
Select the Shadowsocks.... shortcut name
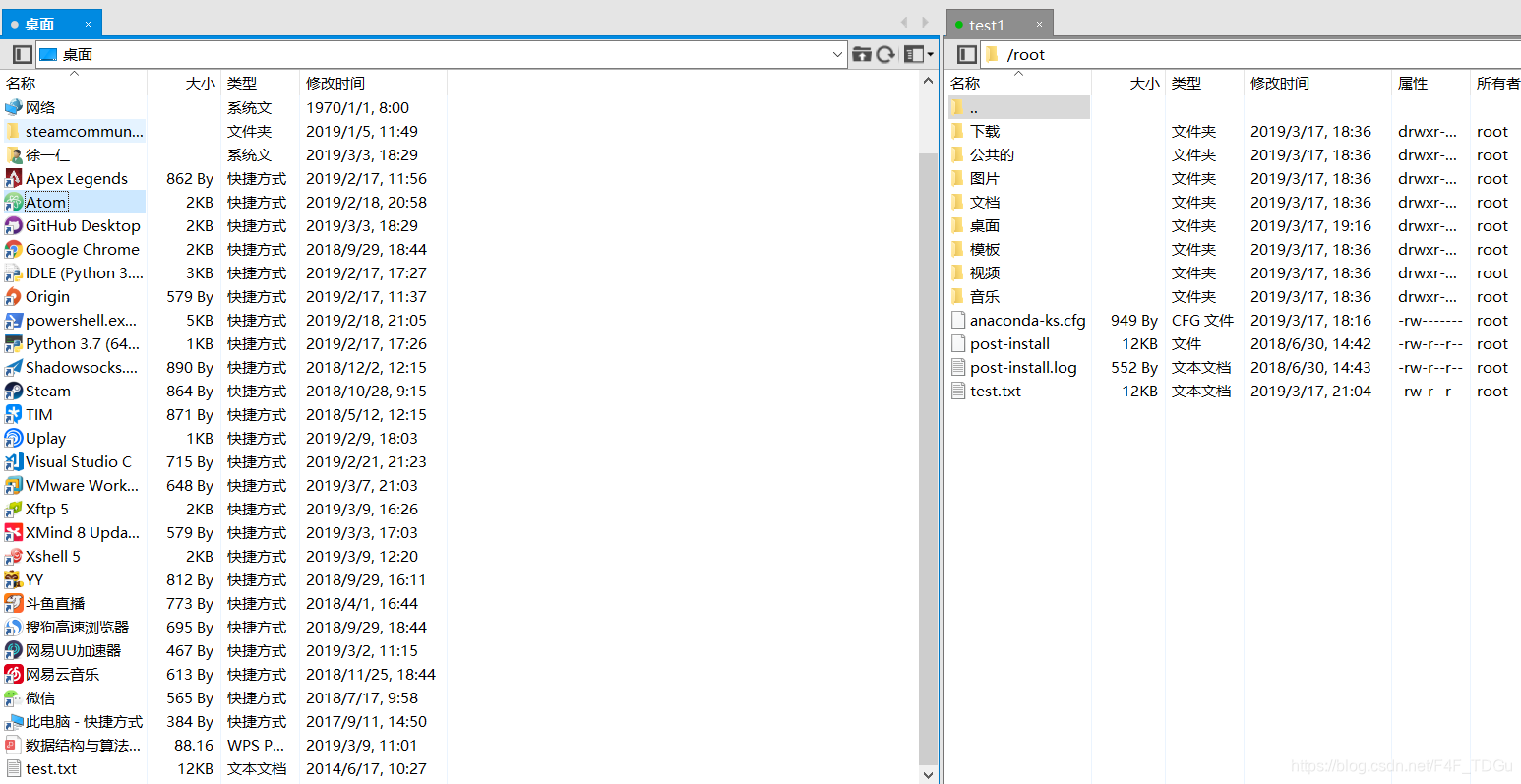82,367
